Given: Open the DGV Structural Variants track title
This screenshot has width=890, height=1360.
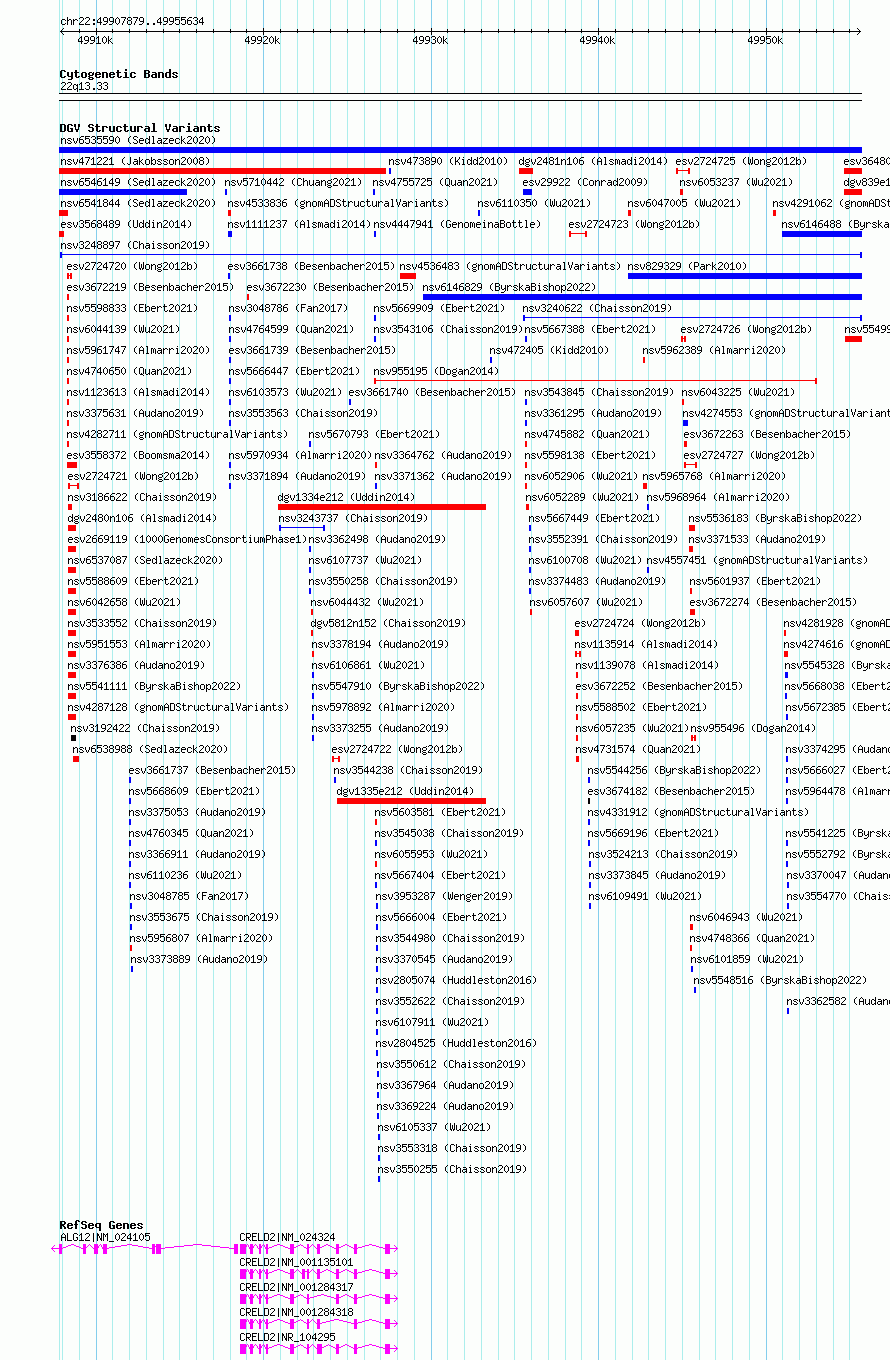Looking at the screenshot, I should 140,128.
